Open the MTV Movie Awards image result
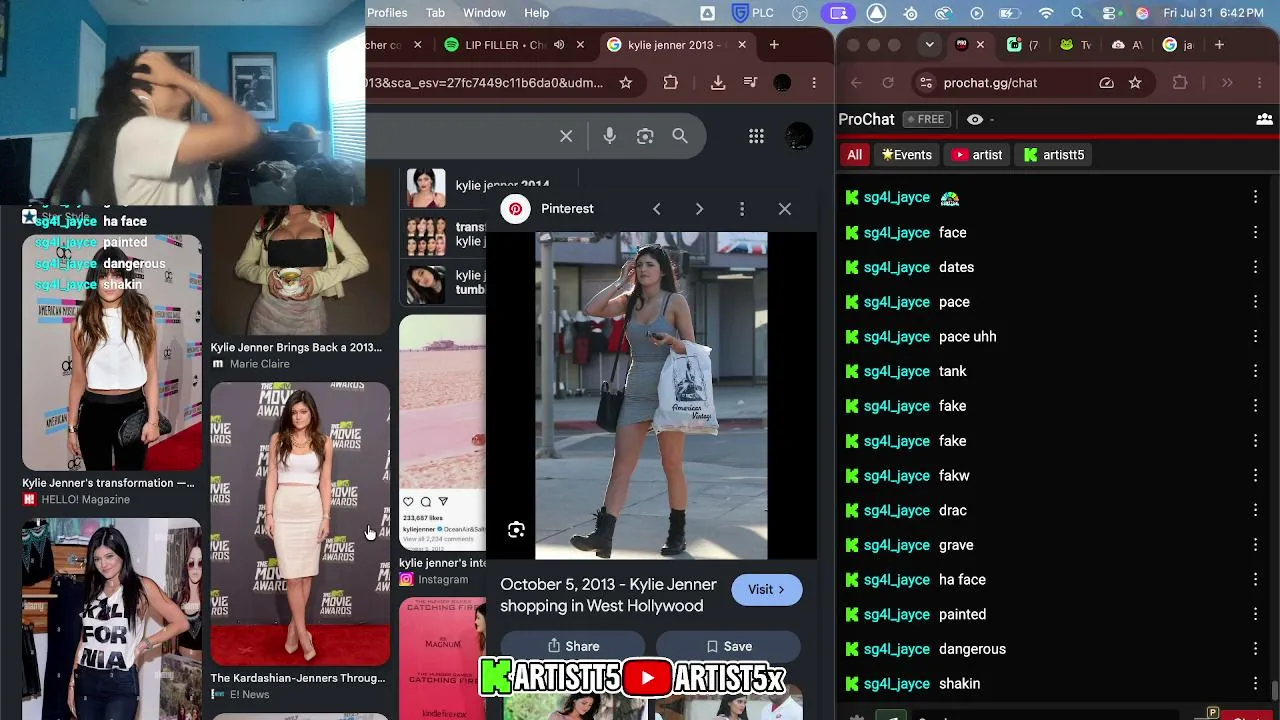 (x=300, y=524)
